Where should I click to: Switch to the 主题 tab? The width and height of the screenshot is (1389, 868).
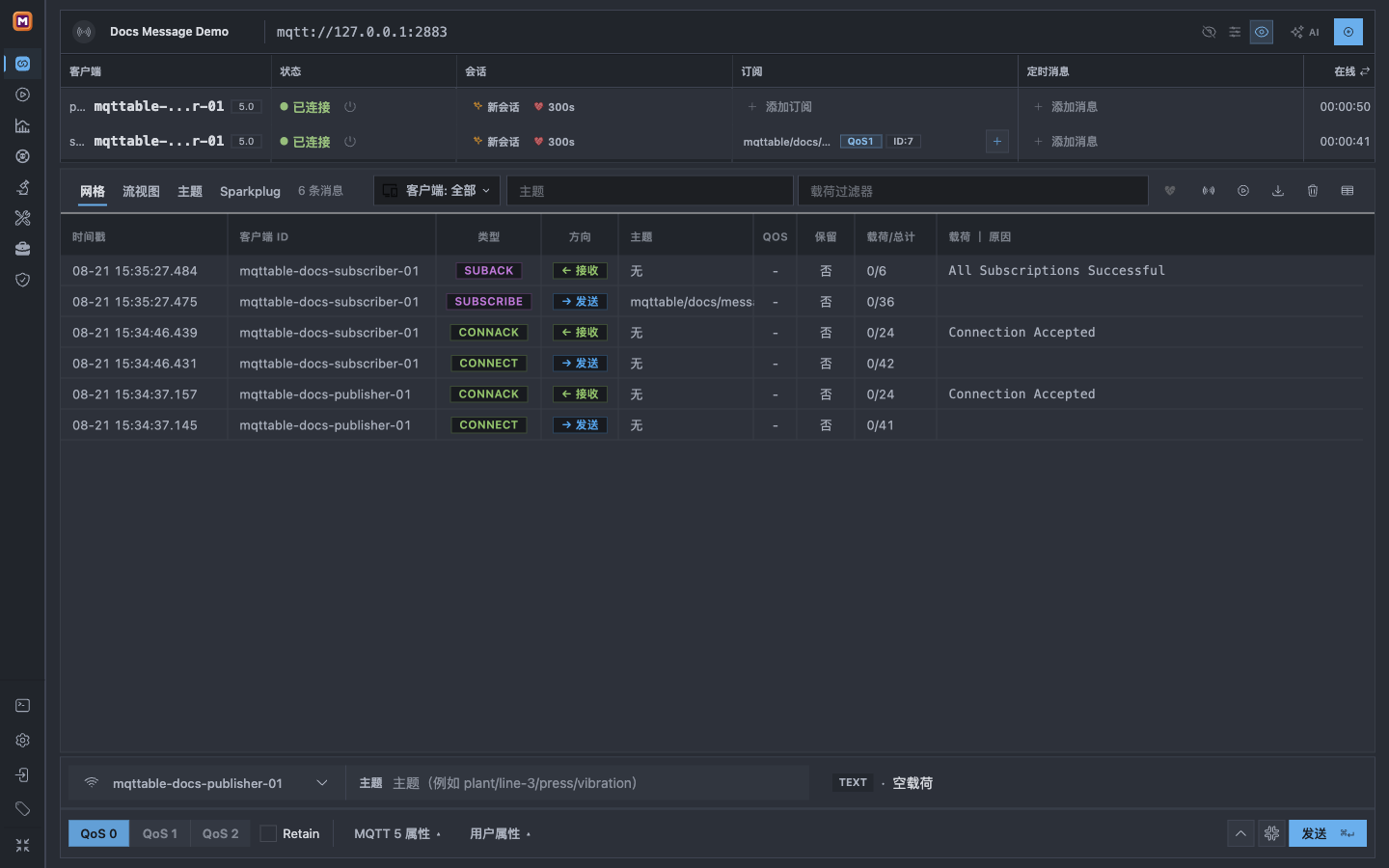pos(190,191)
